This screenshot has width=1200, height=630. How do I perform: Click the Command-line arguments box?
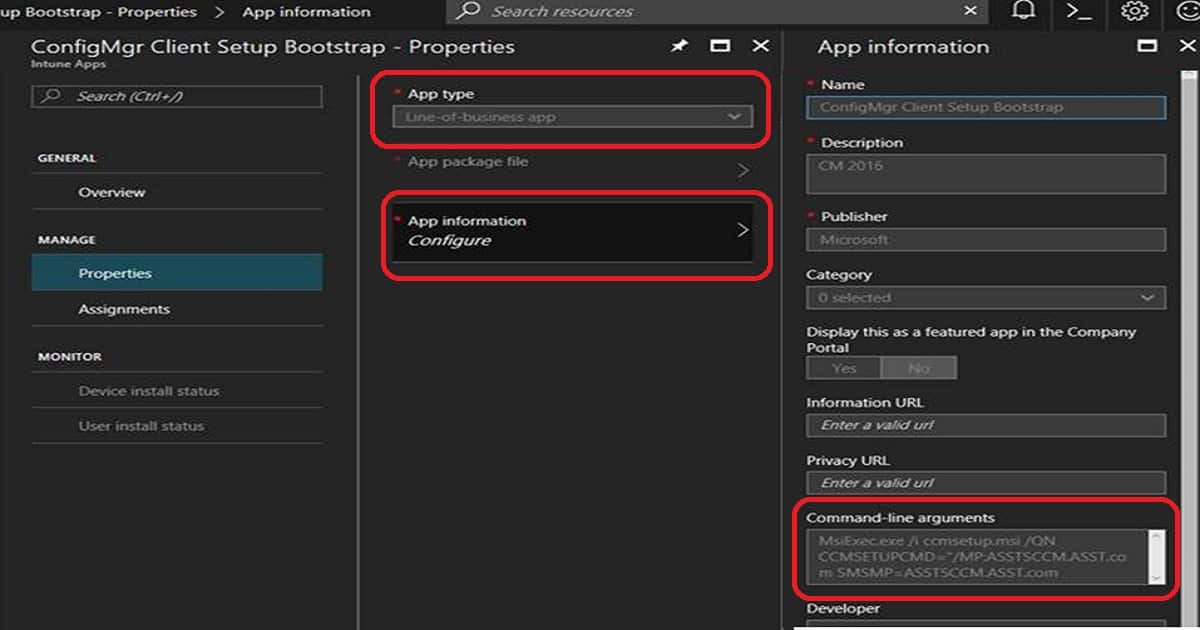coord(978,557)
